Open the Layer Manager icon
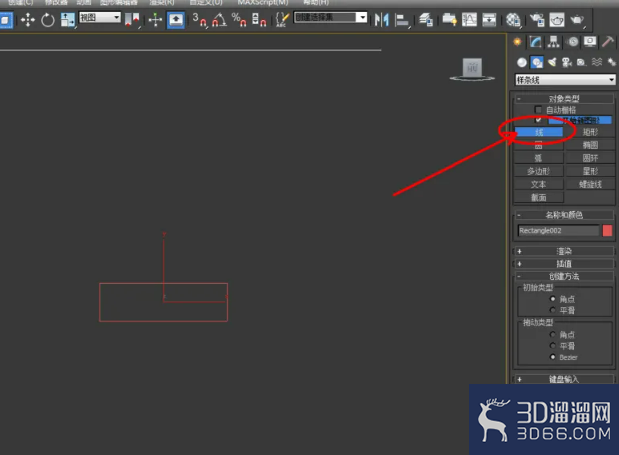The width and height of the screenshot is (619, 455). (426, 20)
